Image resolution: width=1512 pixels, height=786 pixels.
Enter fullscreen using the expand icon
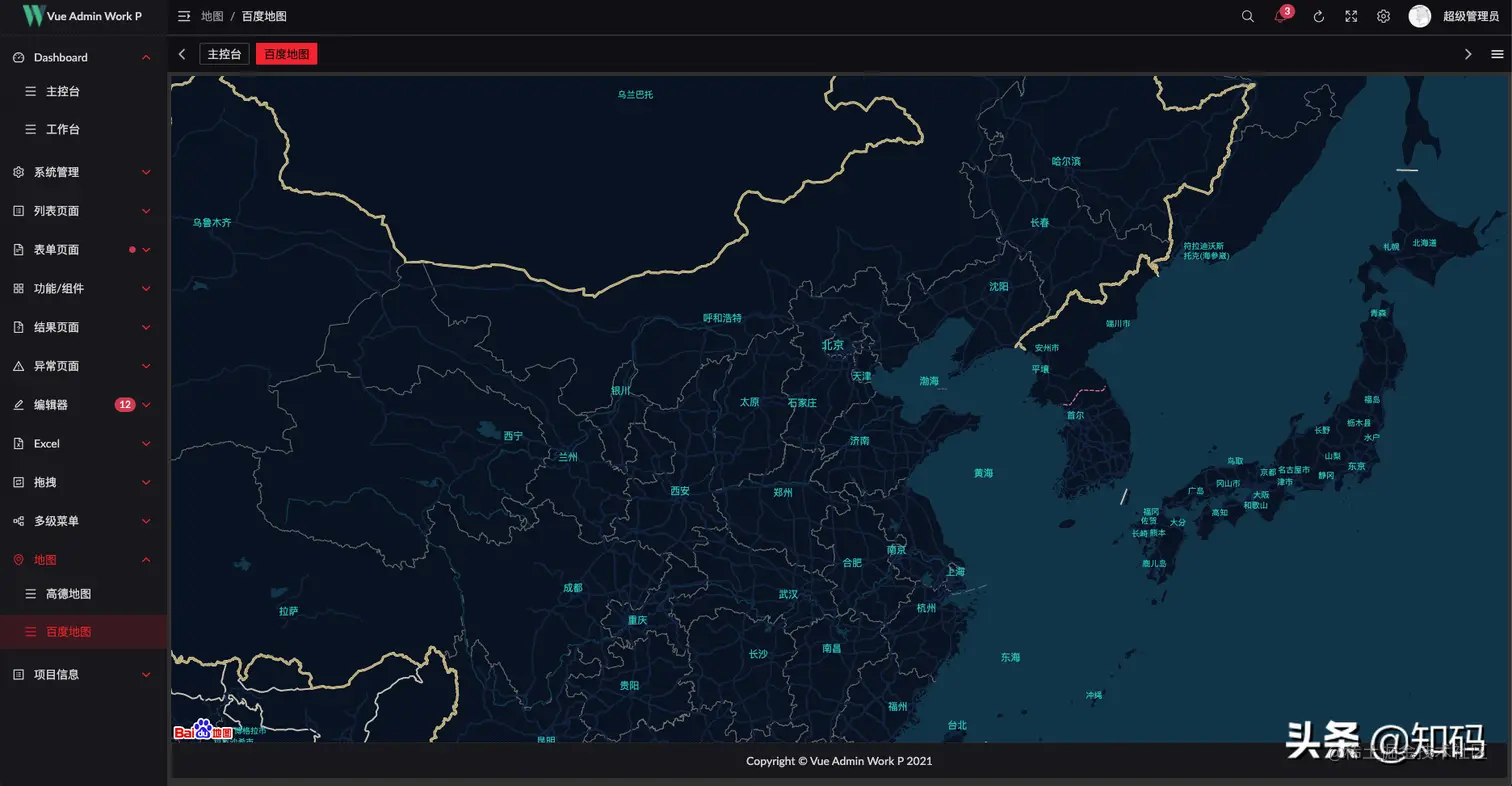click(1351, 16)
